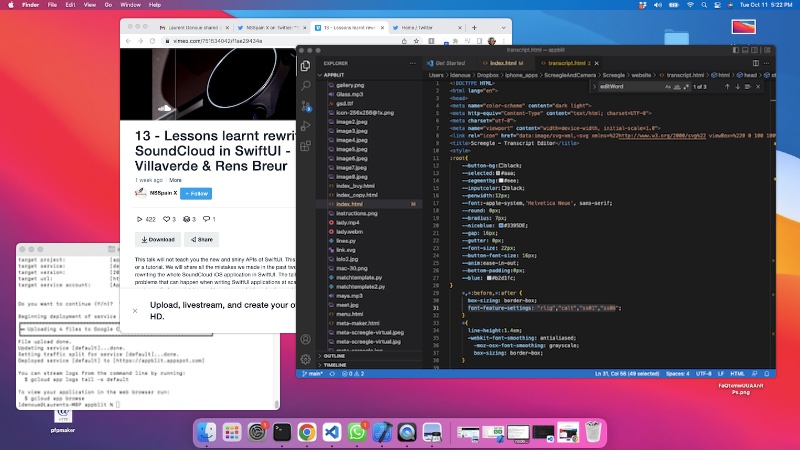Open the Source Control view icon
Screen dimensions: 800x450
(x=306, y=106)
